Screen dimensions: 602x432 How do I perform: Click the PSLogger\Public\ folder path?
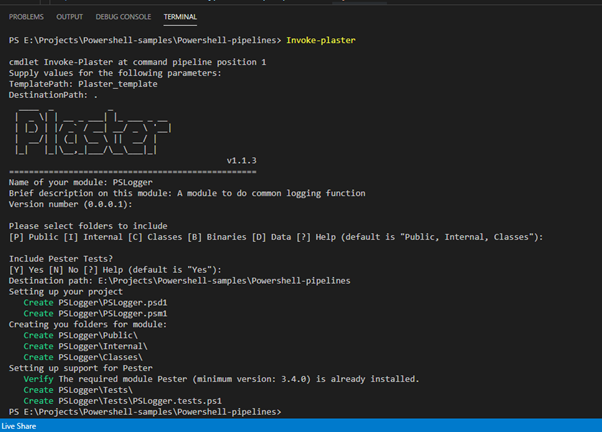click(98, 336)
